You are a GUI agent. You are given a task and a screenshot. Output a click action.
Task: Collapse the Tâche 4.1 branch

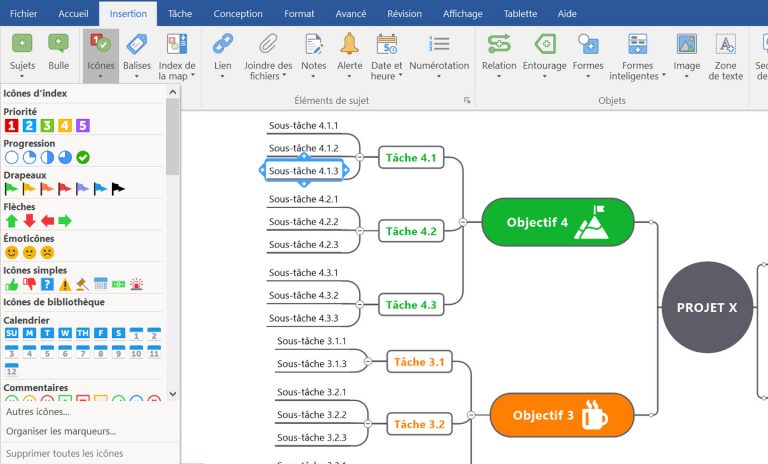[x=359, y=158]
